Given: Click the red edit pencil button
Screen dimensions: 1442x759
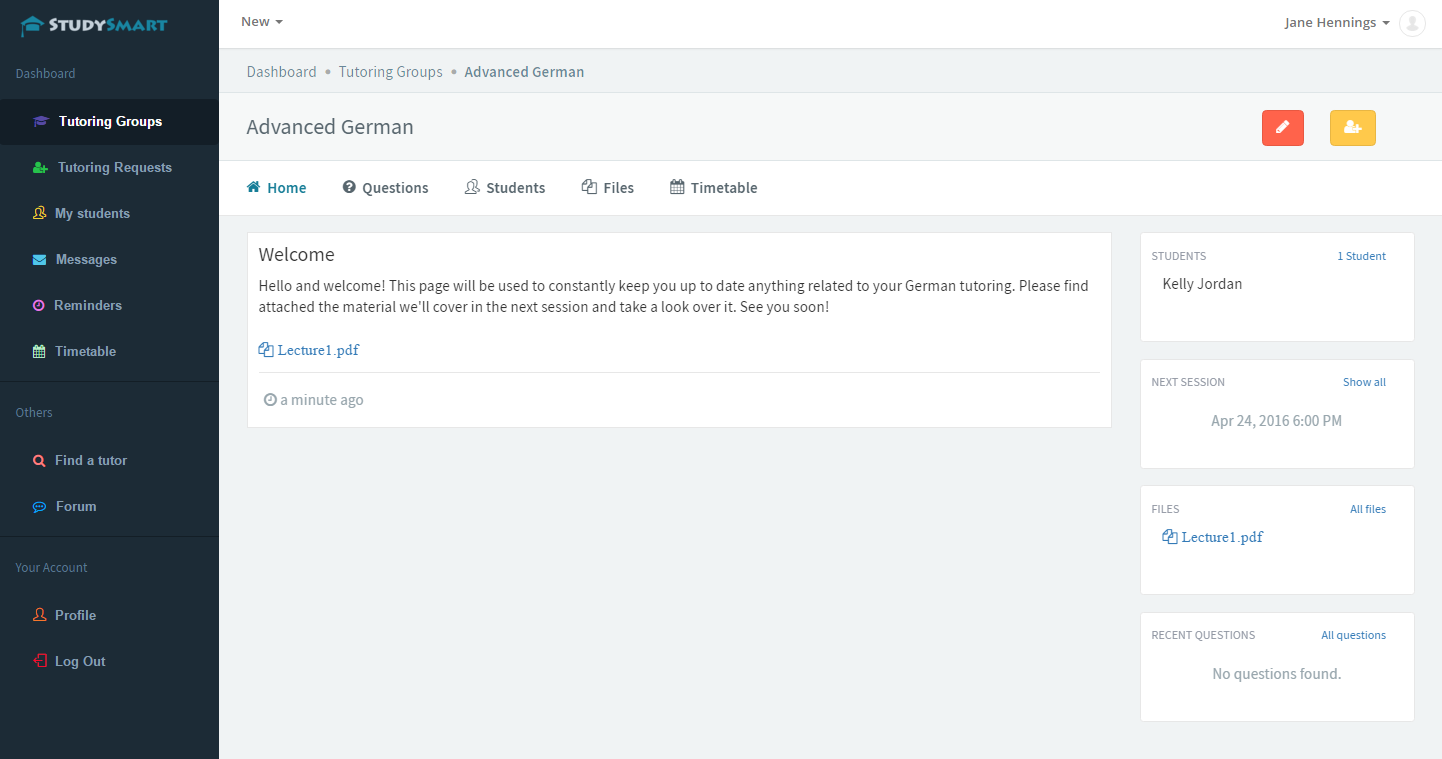Looking at the screenshot, I should click(1282, 128).
